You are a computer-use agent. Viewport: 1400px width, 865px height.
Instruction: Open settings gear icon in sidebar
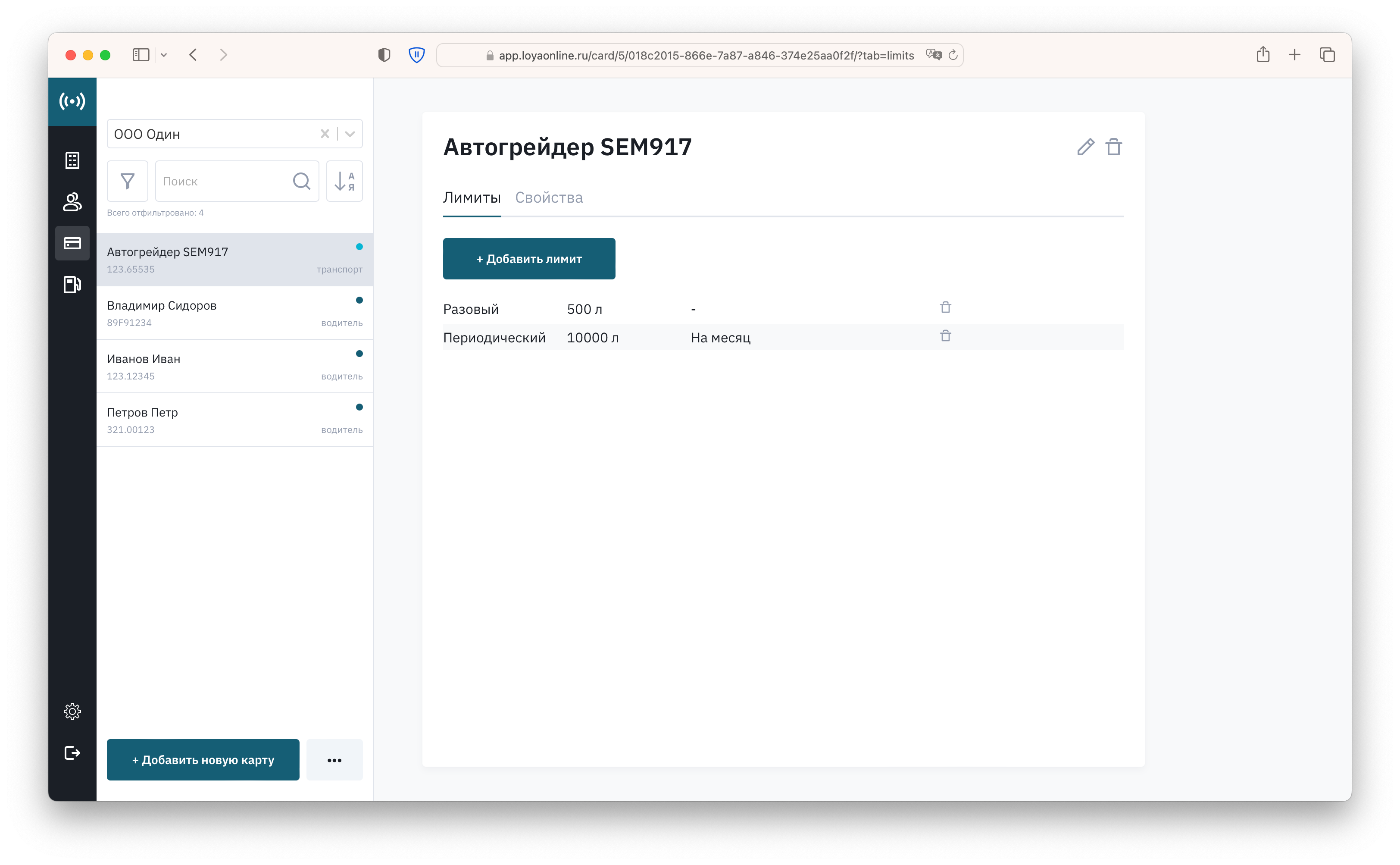pos(72,711)
